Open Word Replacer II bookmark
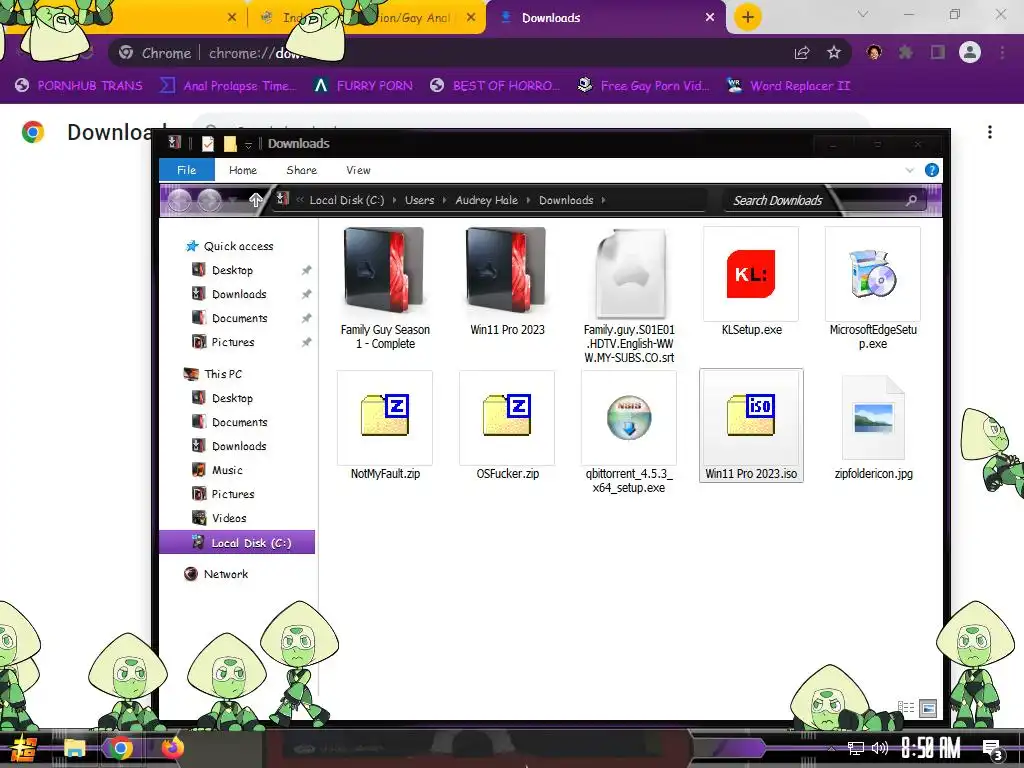This screenshot has height=768, width=1024. pos(789,86)
